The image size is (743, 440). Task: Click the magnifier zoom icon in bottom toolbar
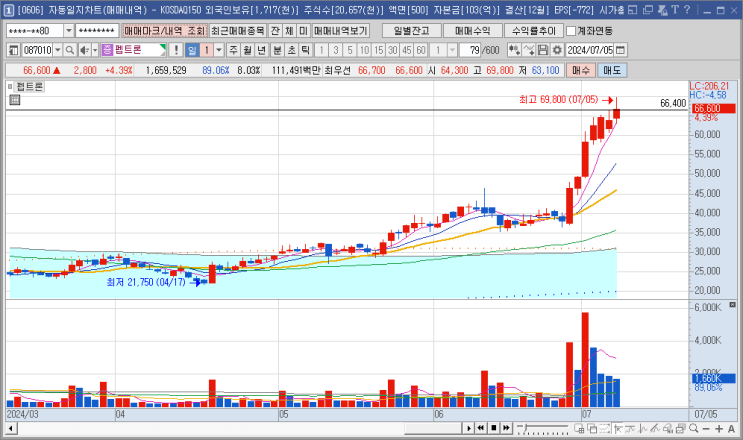click(694, 428)
